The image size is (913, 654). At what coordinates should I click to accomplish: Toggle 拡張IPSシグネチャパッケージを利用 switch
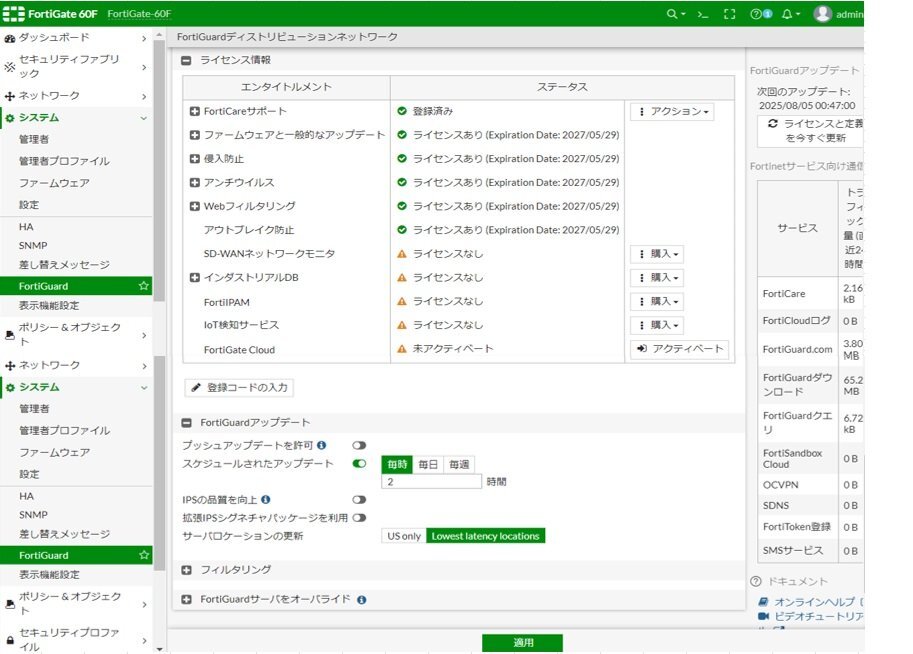pos(358,518)
